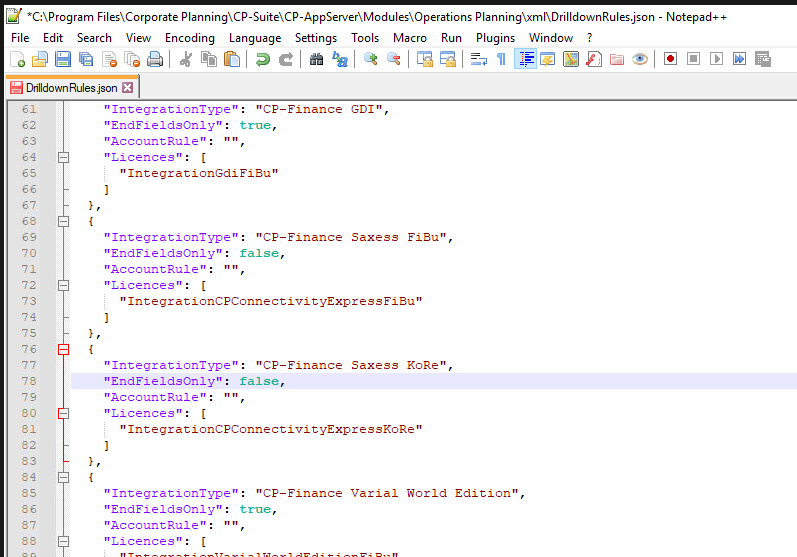Click the New file toolbar icon

point(17,60)
